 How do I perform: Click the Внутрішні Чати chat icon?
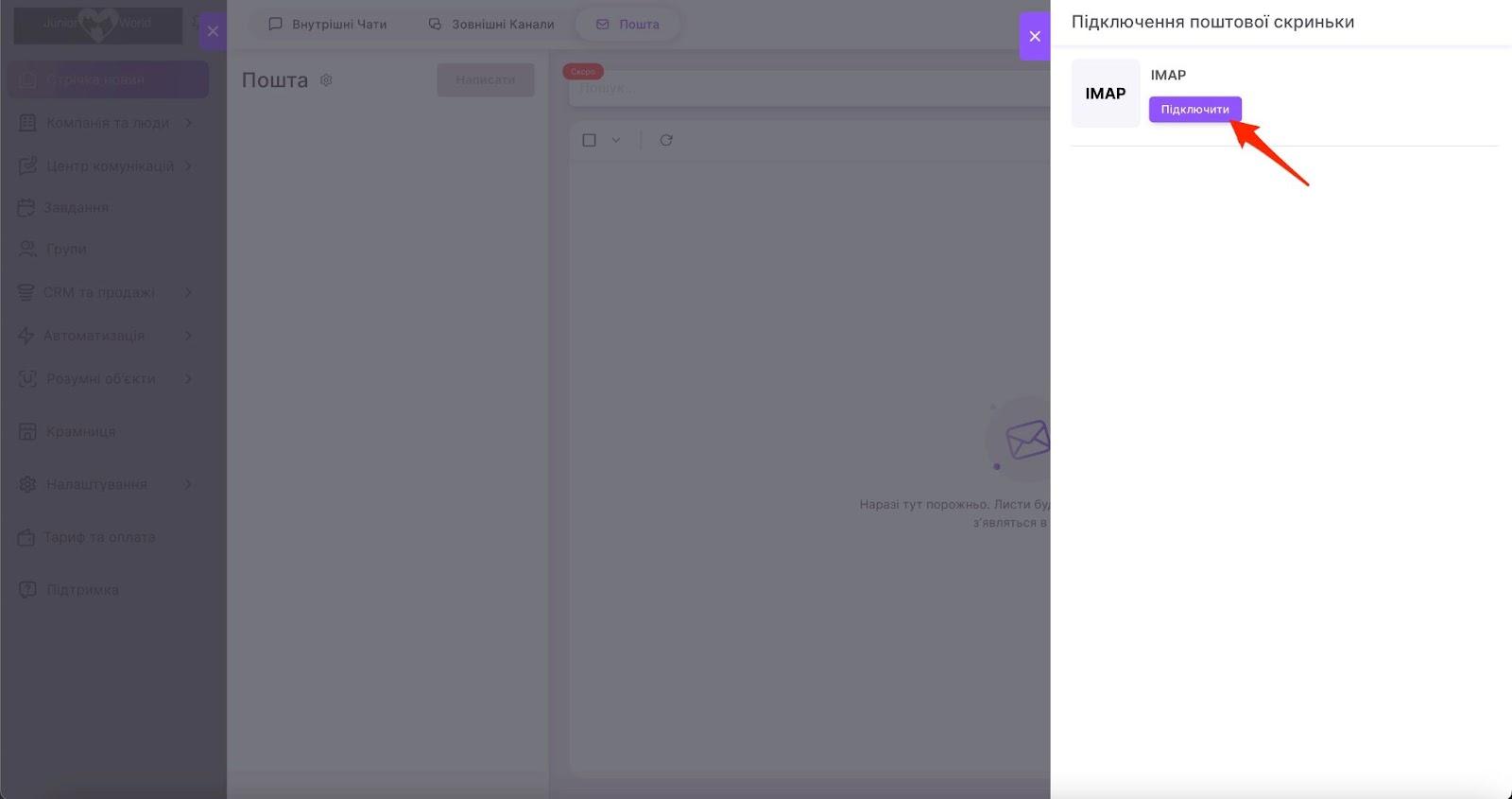click(x=275, y=24)
